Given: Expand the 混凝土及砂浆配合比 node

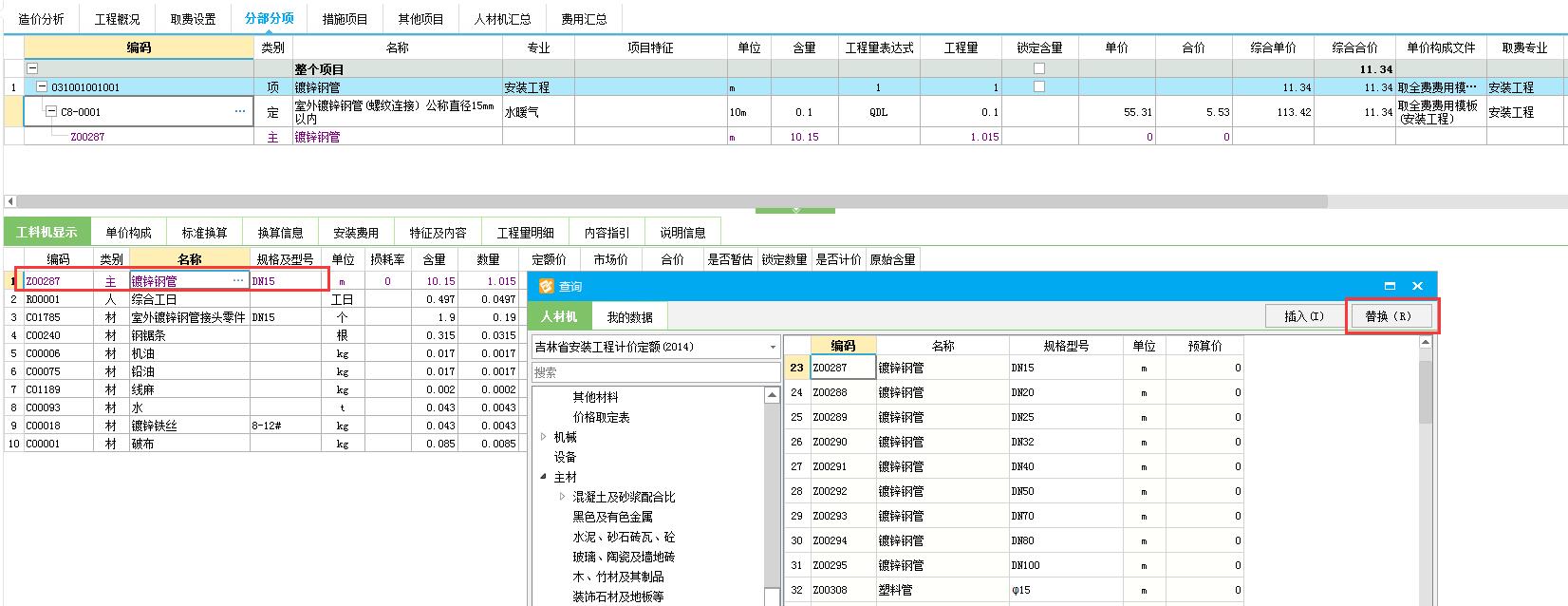Looking at the screenshot, I should coord(562,497).
